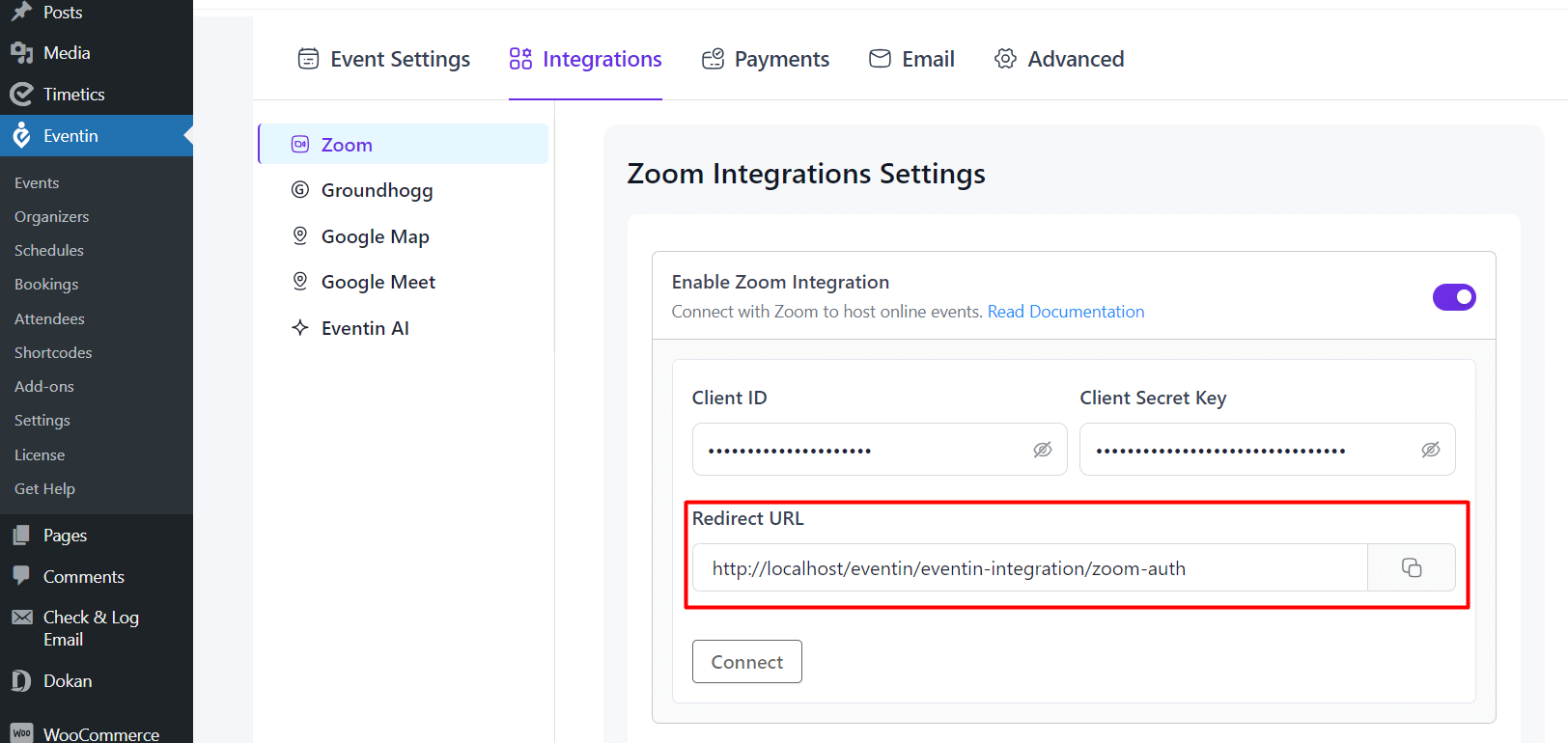Click the Redirect URL text field
The image size is (1568, 743).
(1030, 567)
